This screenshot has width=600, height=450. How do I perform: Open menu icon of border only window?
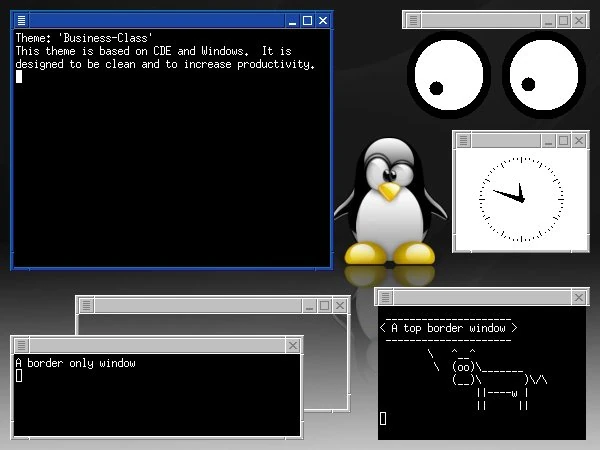tap(21, 346)
